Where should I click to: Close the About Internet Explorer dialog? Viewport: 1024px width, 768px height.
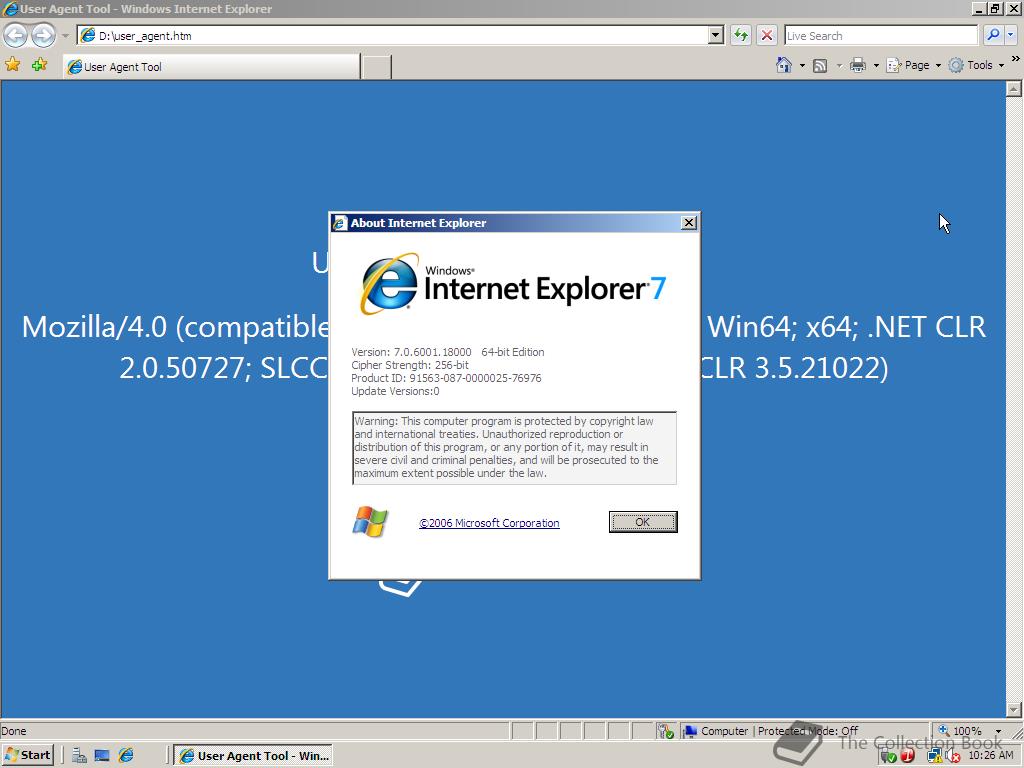point(688,223)
